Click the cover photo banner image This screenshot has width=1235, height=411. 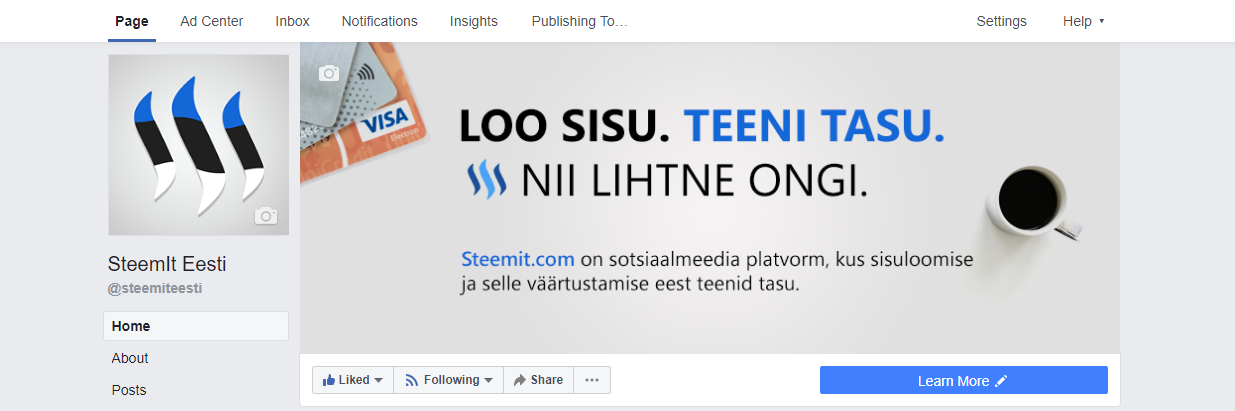point(710,197)
